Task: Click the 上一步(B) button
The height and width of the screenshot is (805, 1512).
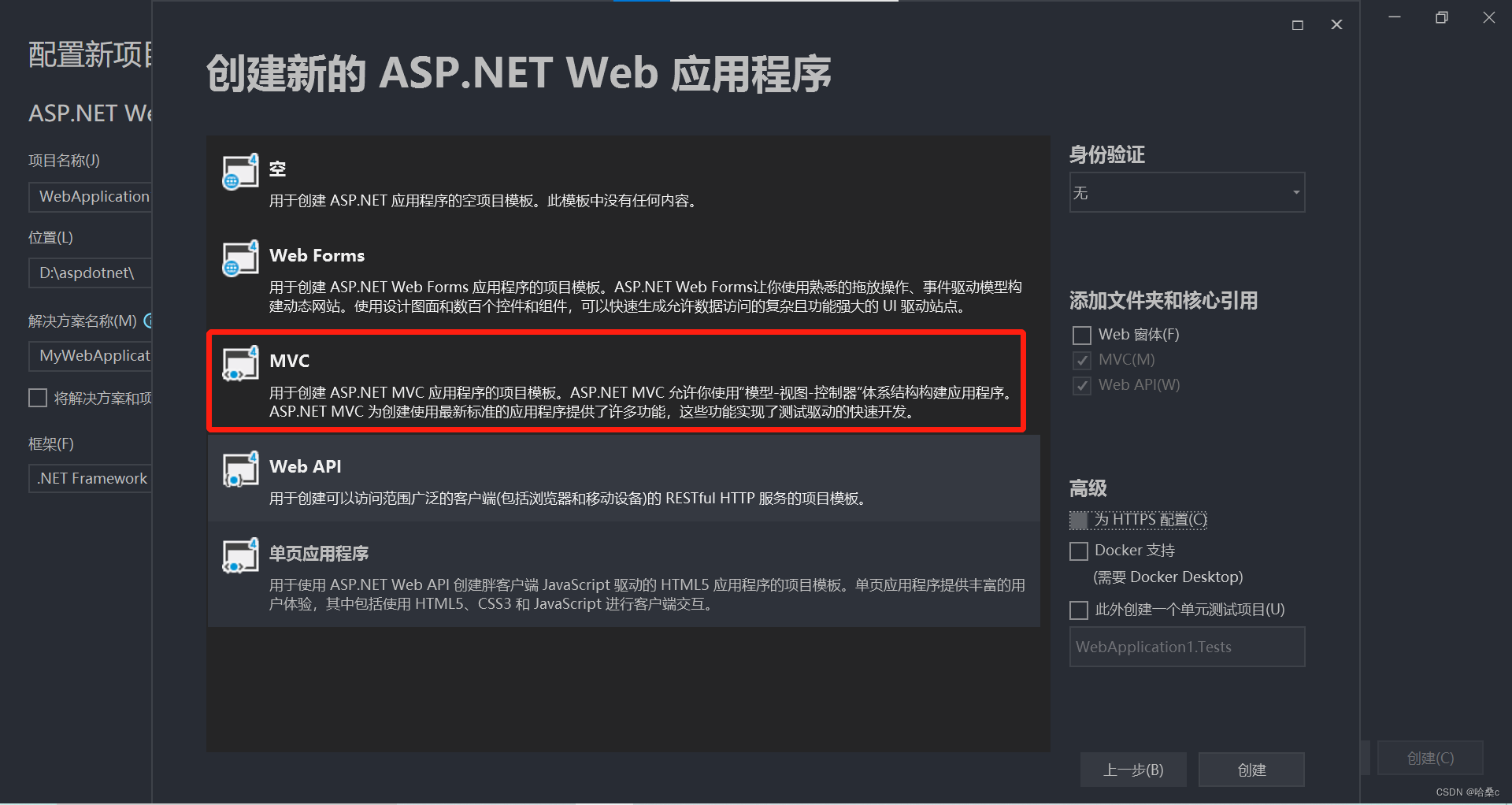Action: (1133, 770)
